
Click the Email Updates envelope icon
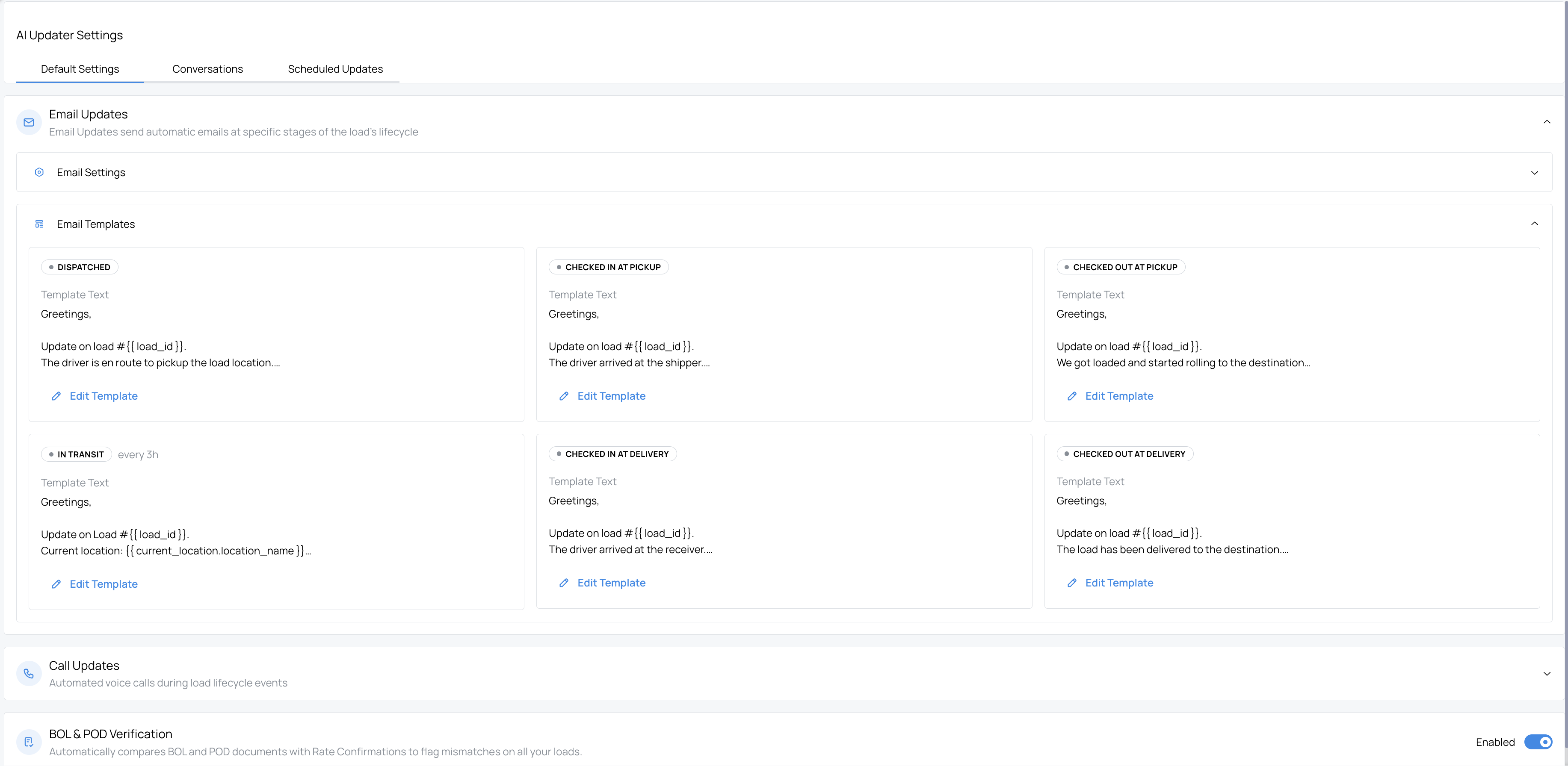[29, 122]
